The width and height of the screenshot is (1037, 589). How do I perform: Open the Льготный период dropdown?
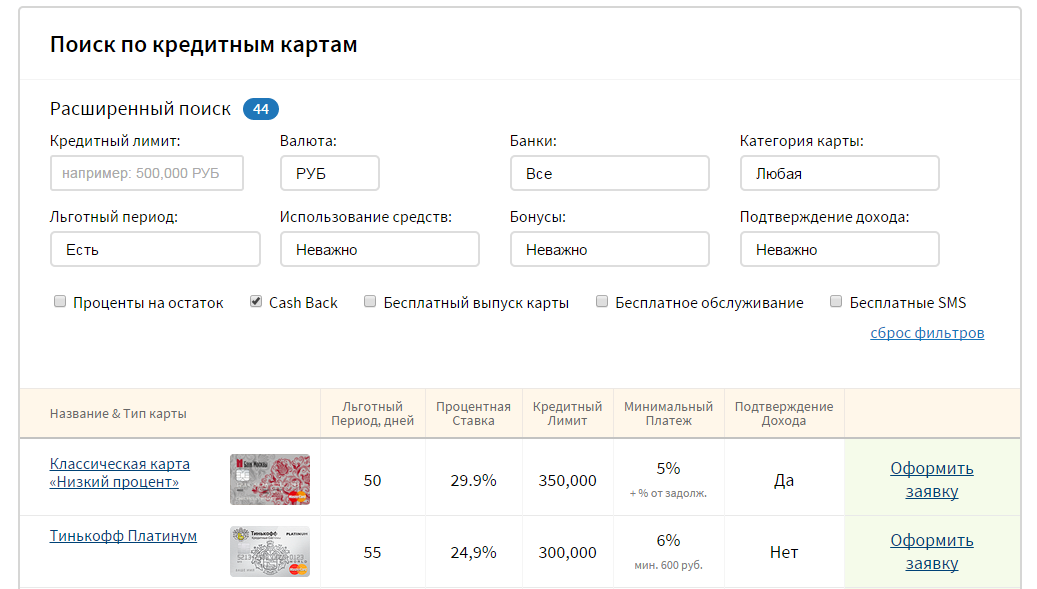tap(155, 249)
